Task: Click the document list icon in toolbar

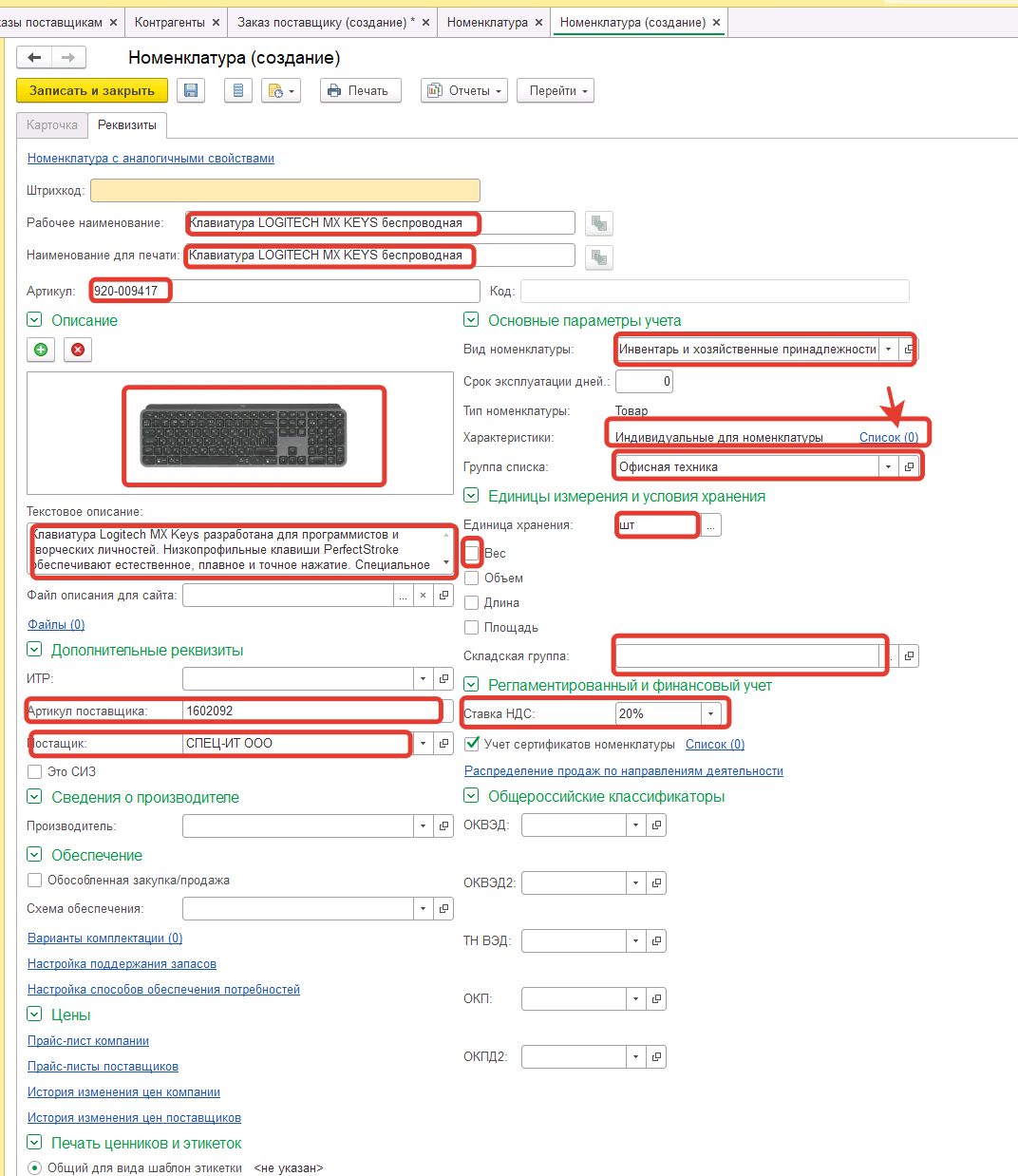Action: tap(238, 90)
